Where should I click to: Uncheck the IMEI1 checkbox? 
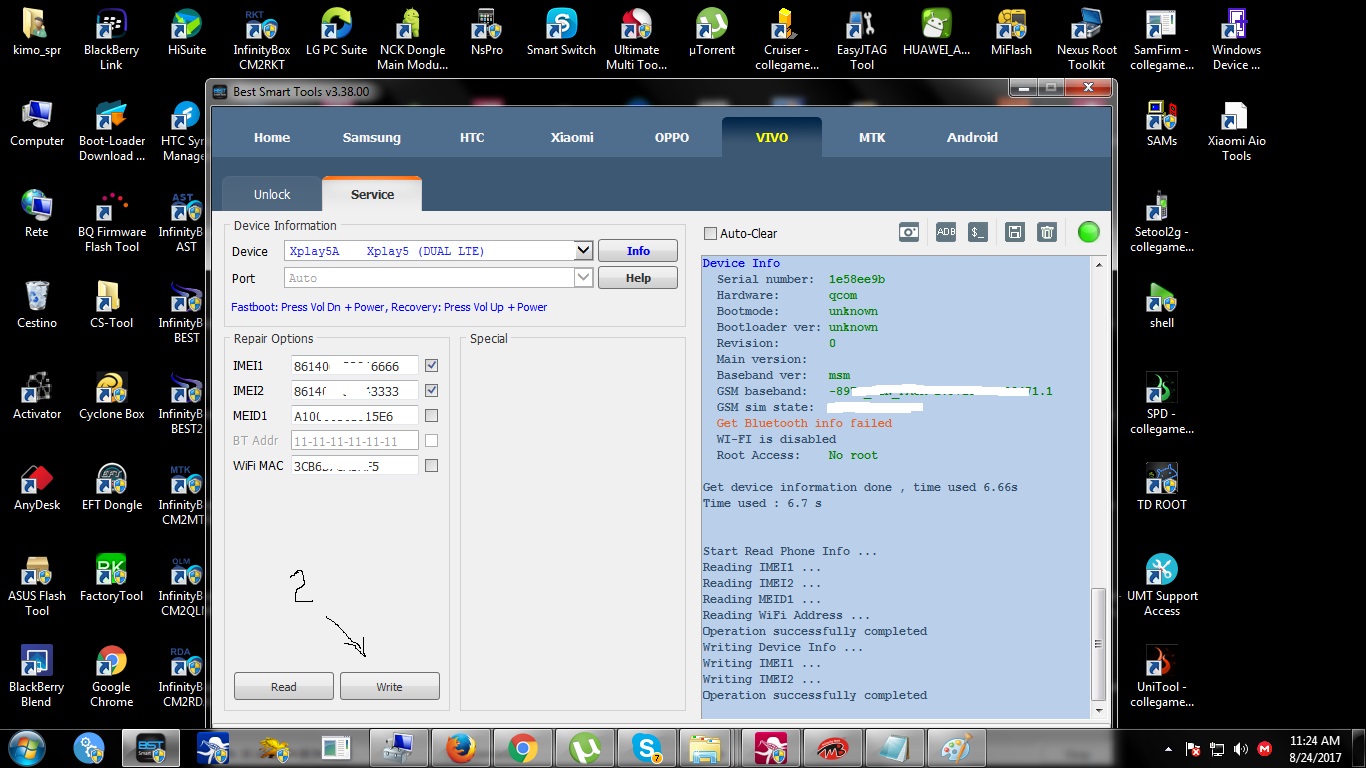coord(431,365)
